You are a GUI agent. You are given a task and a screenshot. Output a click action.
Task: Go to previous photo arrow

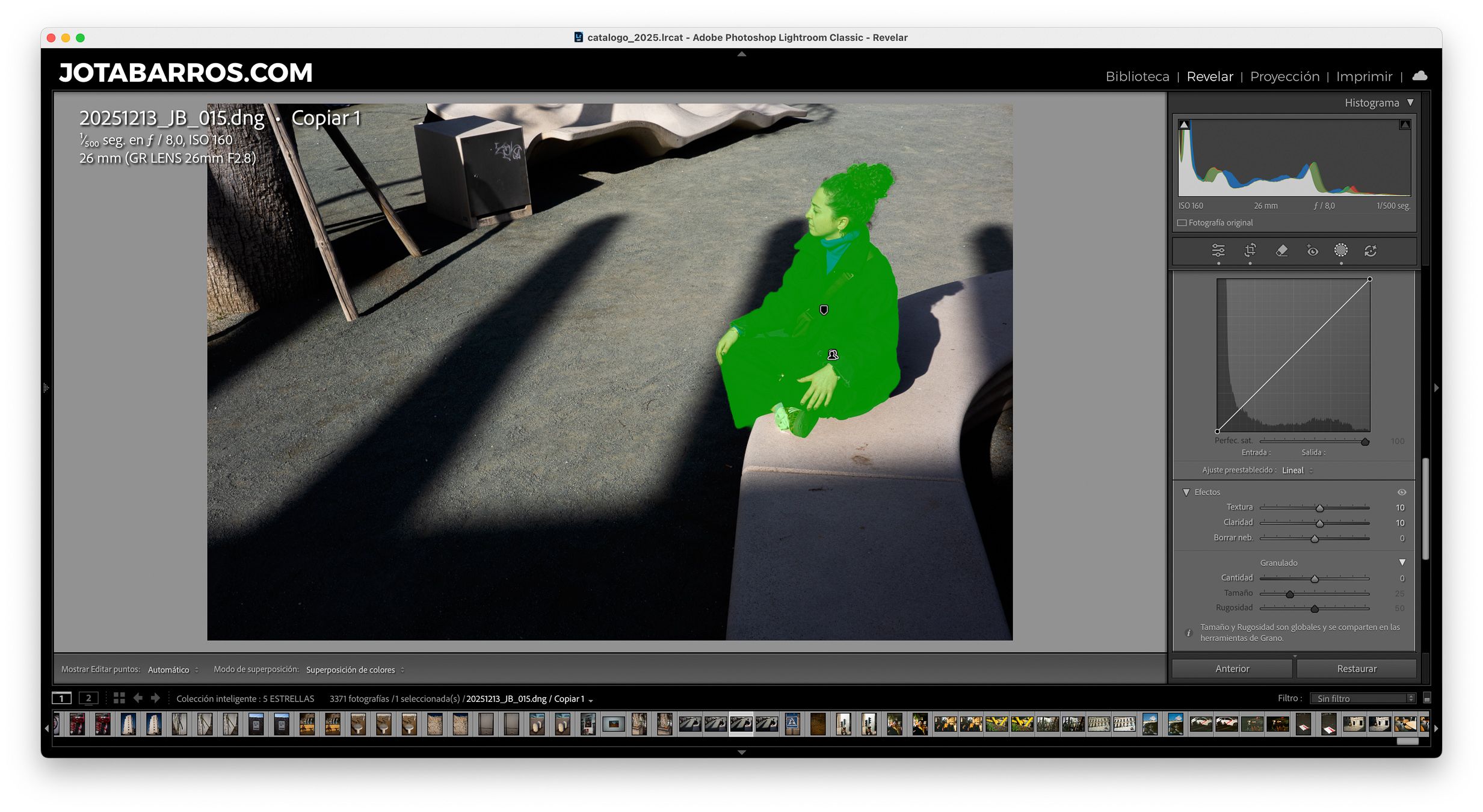coord(138,698)
